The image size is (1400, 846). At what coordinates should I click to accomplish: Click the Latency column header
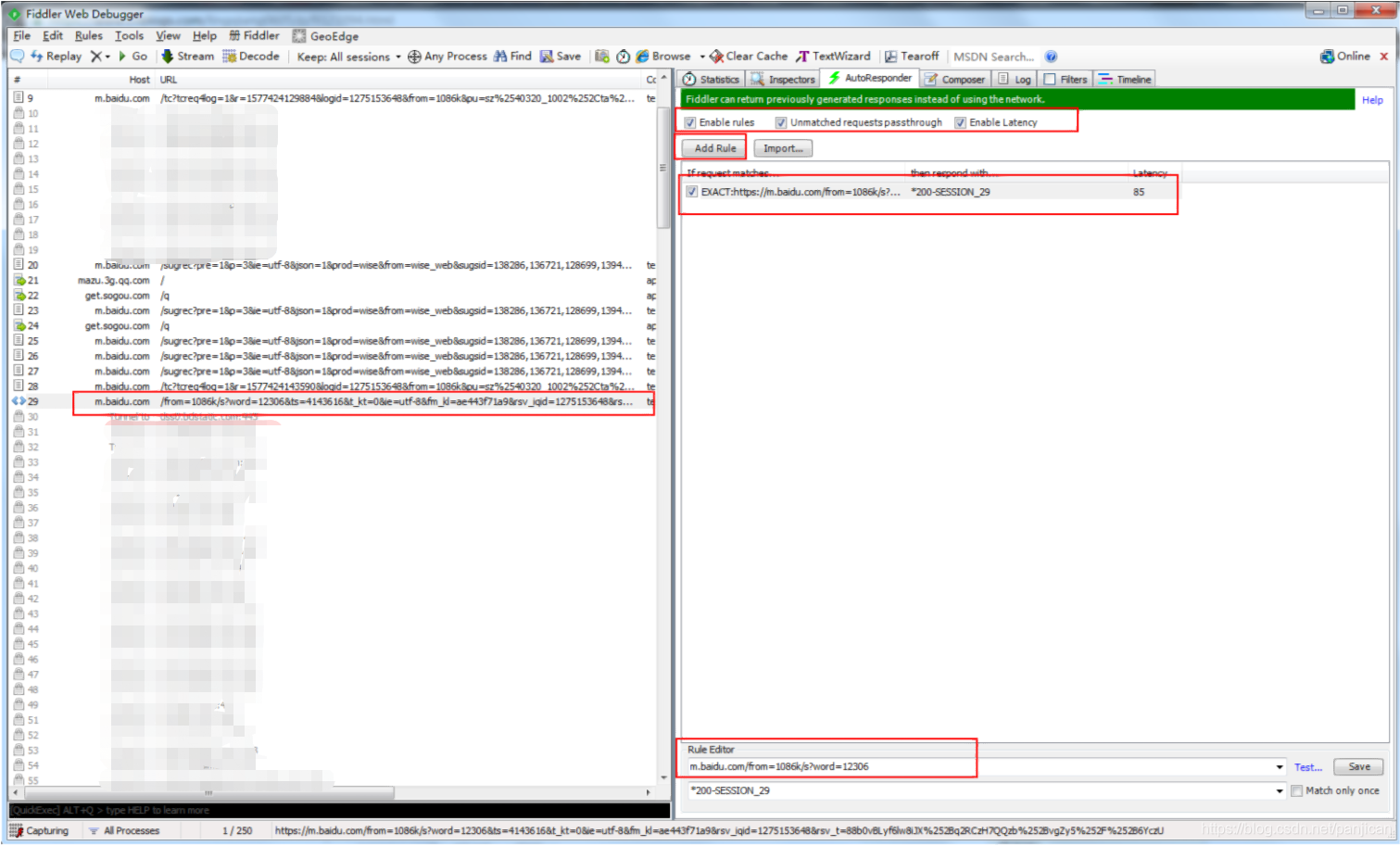point(1150,173)
